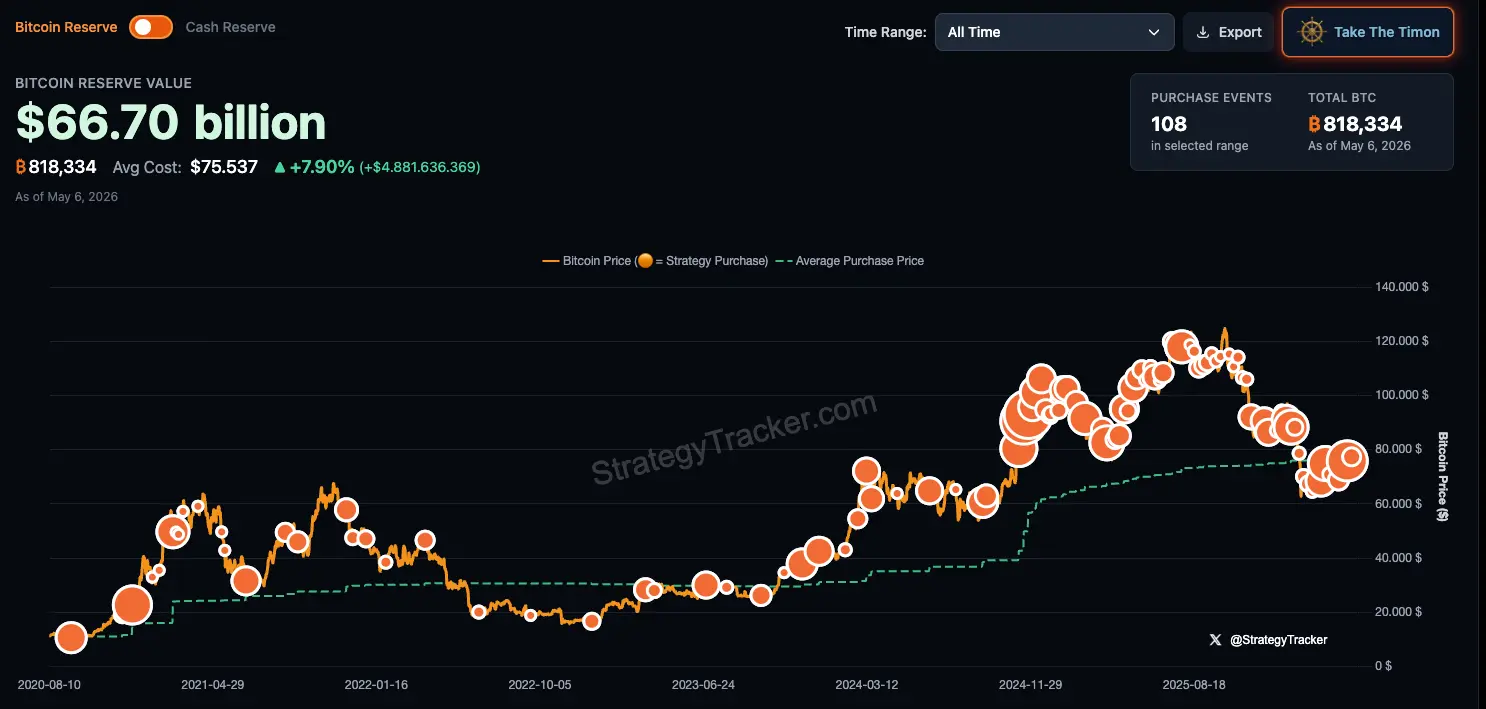This screenshot has width=1486, height=709.
Task: Click the orange circle icon in legend
Action: (x=645, y=261)
